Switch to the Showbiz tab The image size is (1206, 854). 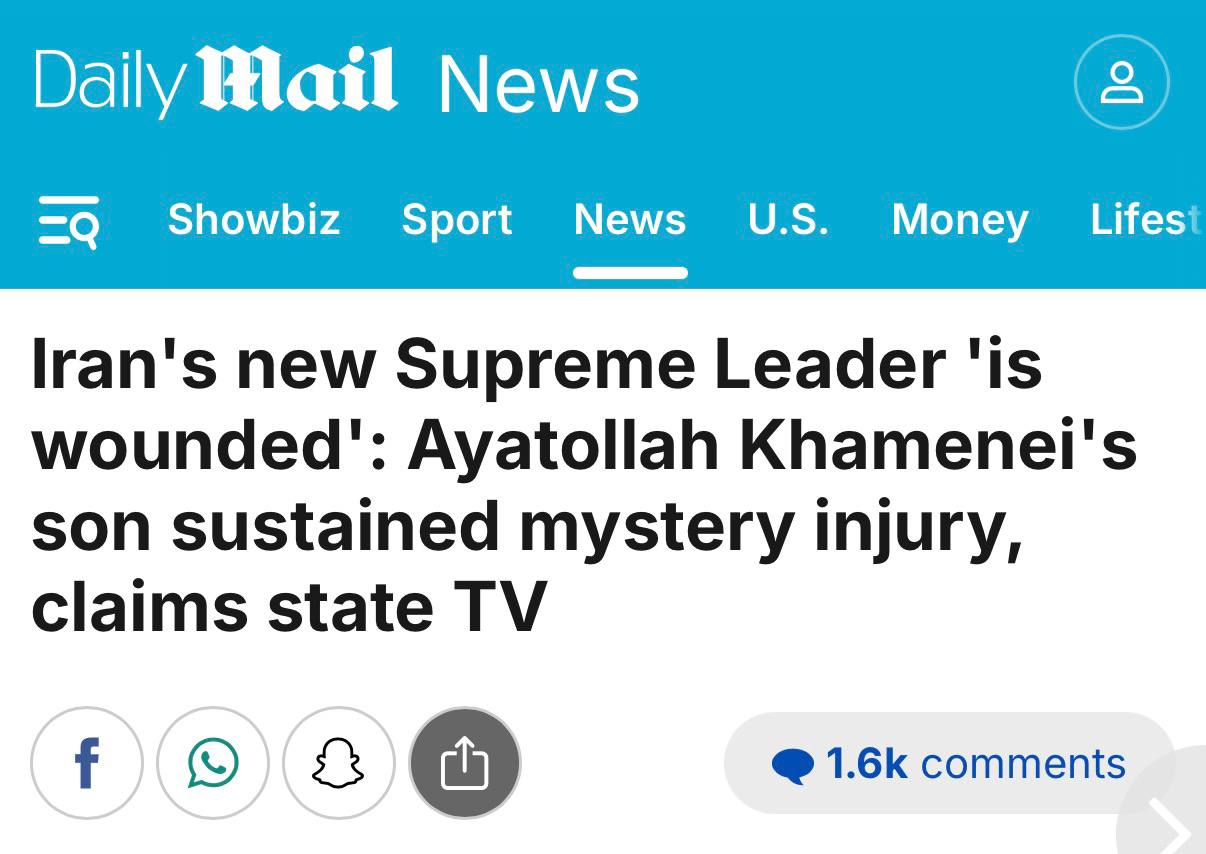click(254, 219)
